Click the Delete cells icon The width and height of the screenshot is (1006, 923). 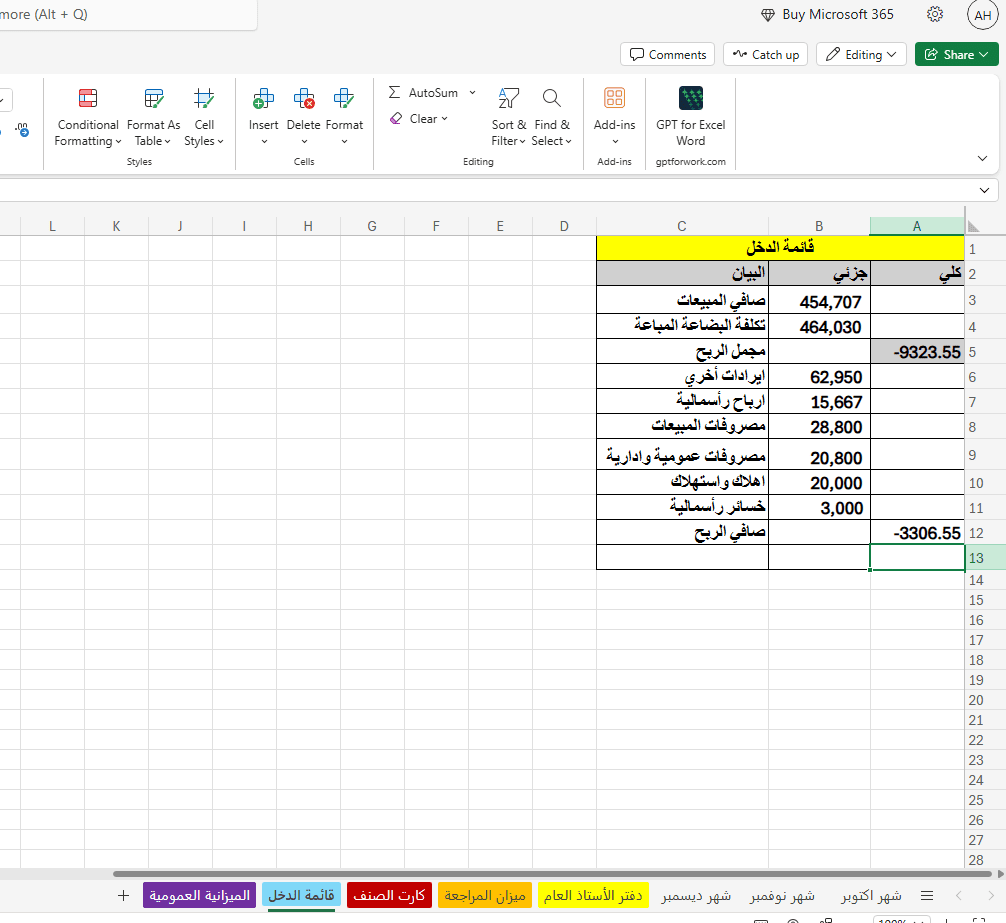pos(304,99)
